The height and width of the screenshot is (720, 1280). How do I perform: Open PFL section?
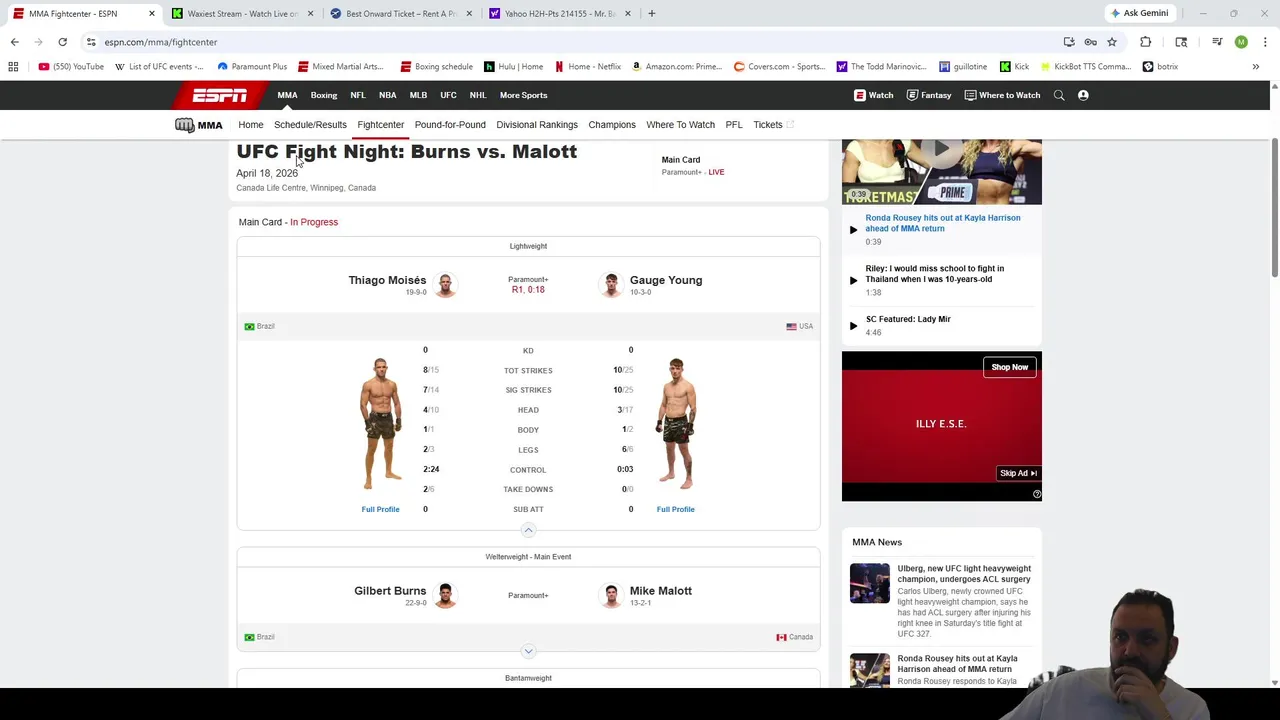point(734,125)
